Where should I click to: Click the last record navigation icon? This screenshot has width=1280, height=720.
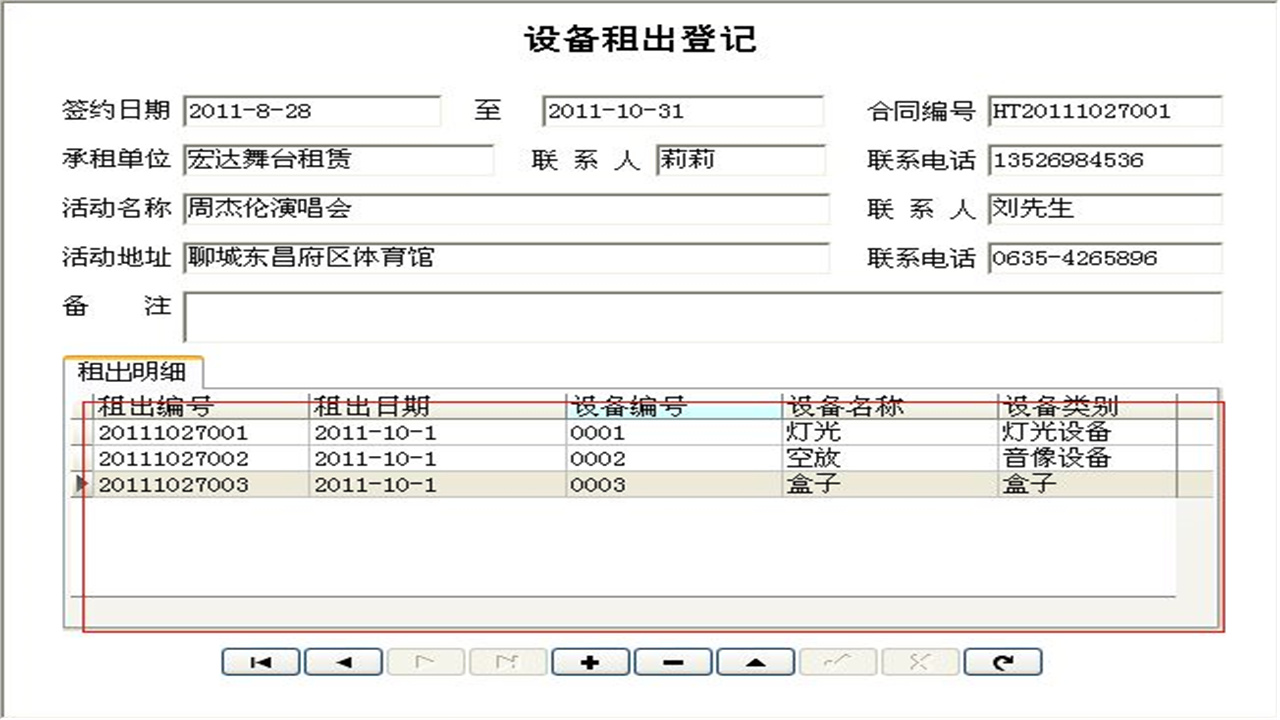508,661
